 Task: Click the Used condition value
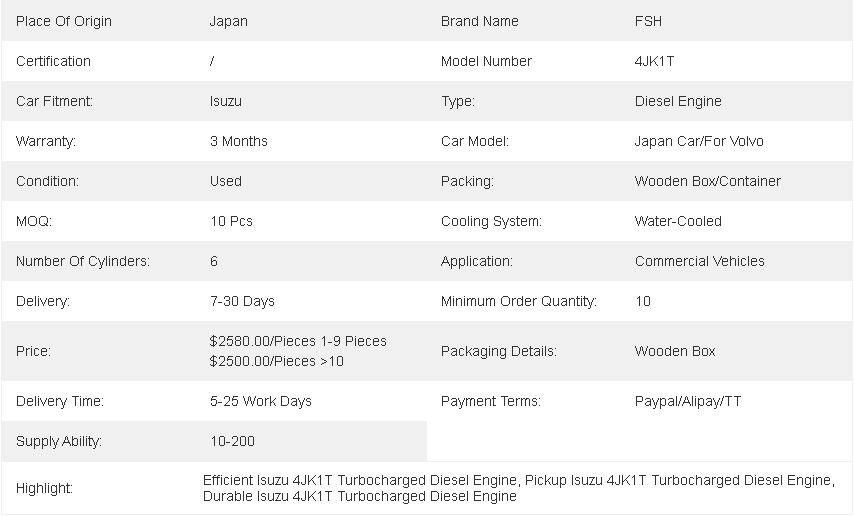(225, 181)
